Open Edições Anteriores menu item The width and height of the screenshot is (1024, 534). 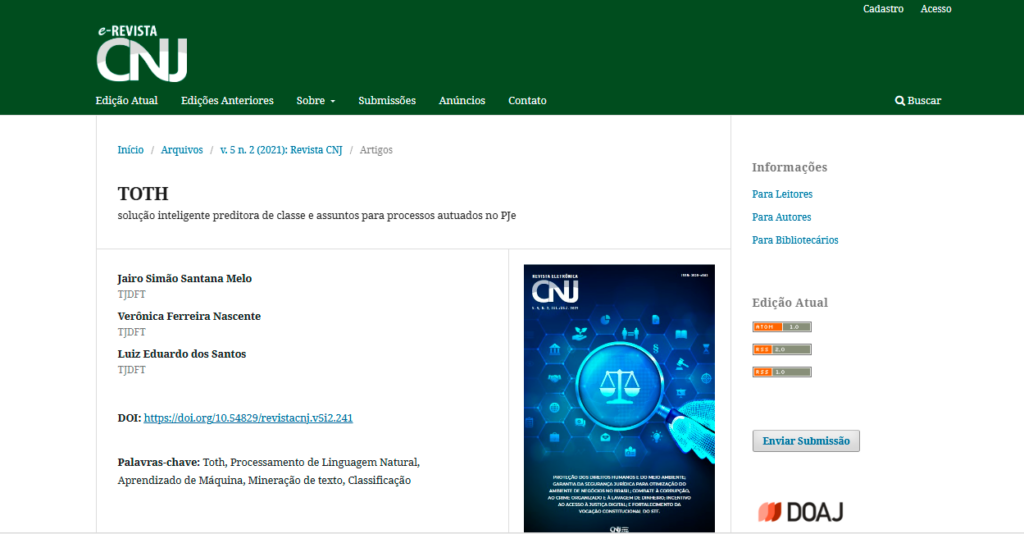(x=227, y=101)
